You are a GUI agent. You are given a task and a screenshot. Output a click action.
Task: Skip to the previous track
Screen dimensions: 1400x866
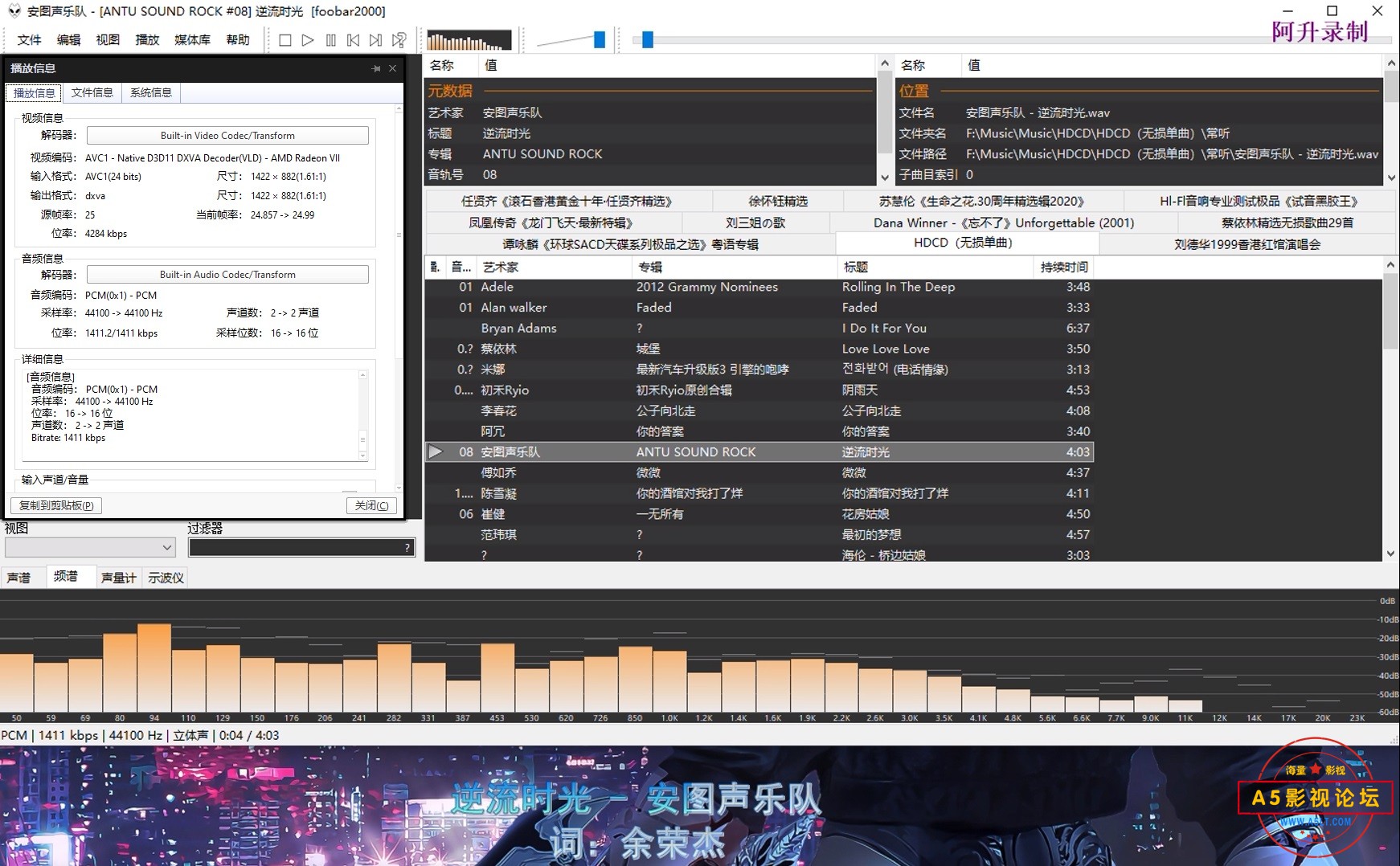pyautogui.click(x=354, y=40)
